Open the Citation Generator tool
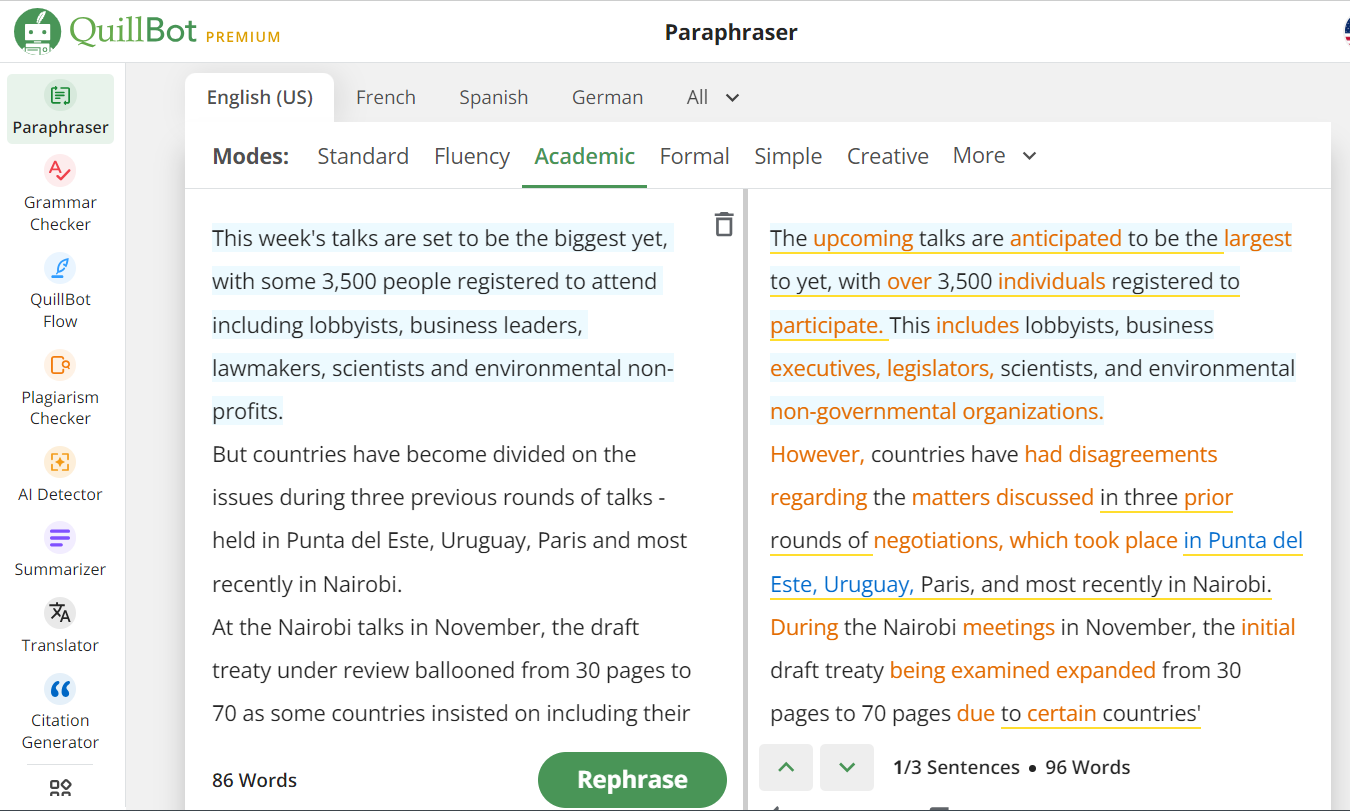The image size is (1350, 811). (x=60, y=712)
